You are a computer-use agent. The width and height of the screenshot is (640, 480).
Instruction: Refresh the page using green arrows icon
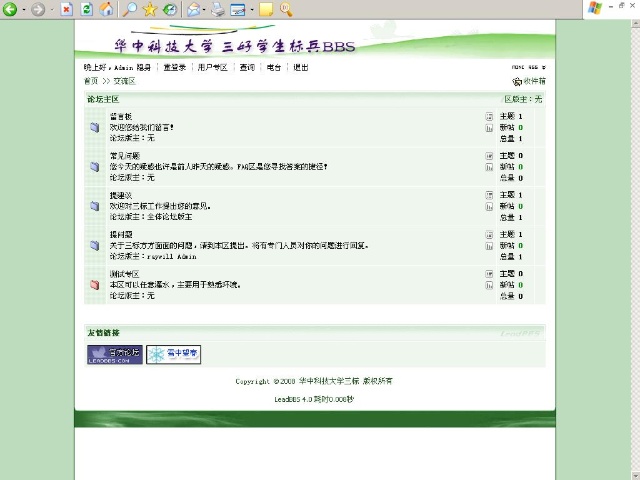click(x=87, y=9)
